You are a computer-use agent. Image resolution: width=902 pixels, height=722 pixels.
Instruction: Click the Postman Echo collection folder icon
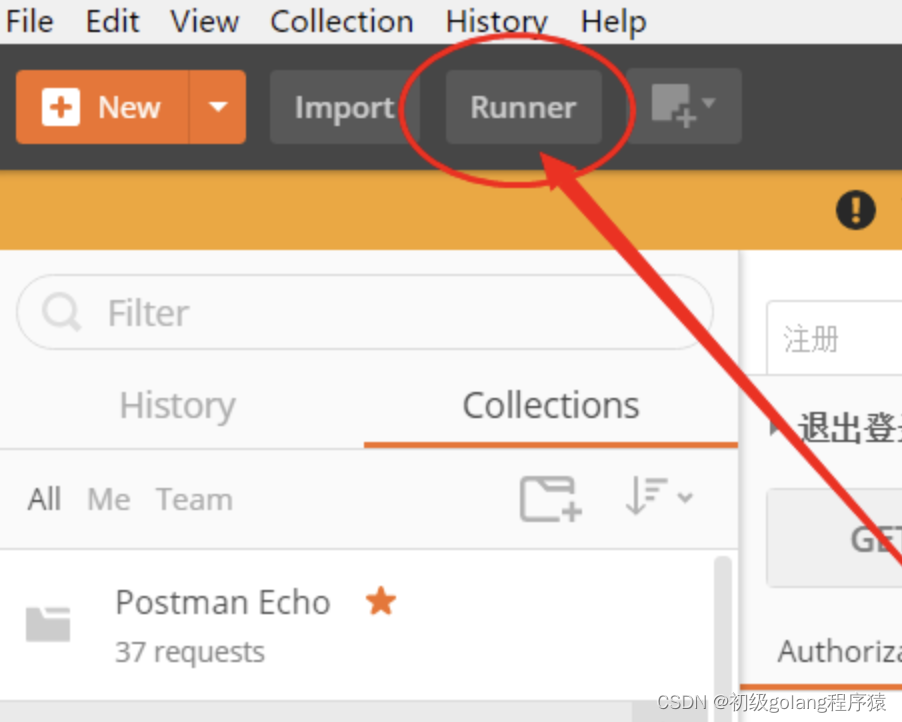[x=46, y=622]
